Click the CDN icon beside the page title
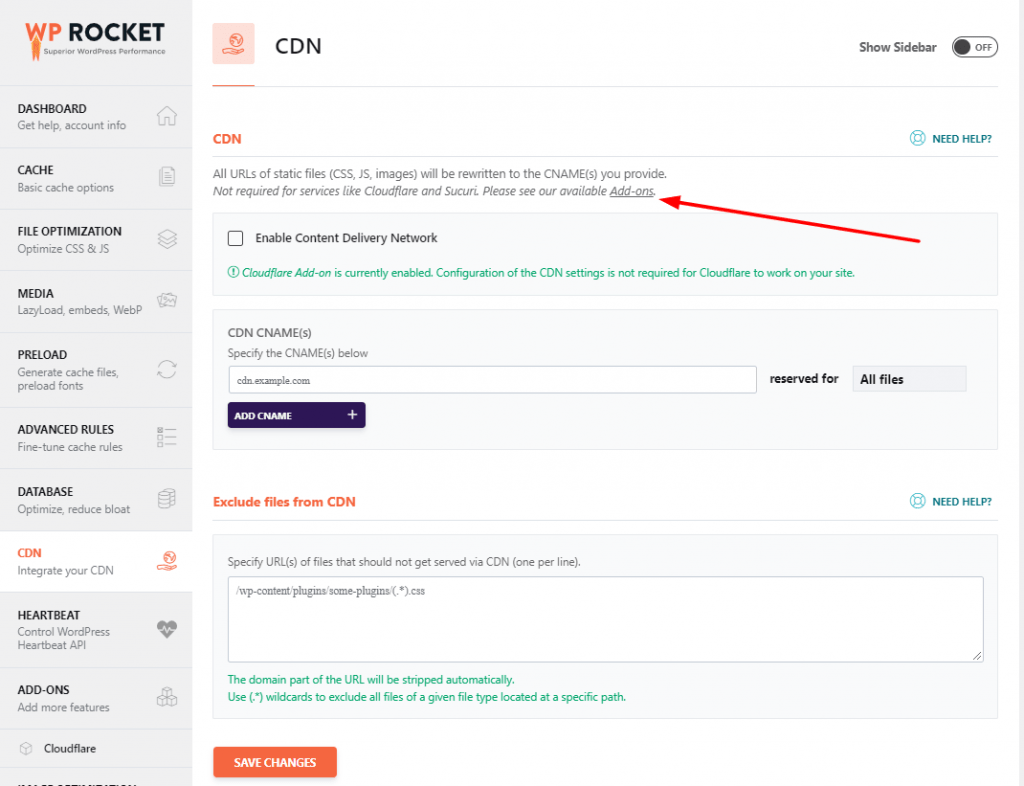1024x786 pixels. click(233, 46)
